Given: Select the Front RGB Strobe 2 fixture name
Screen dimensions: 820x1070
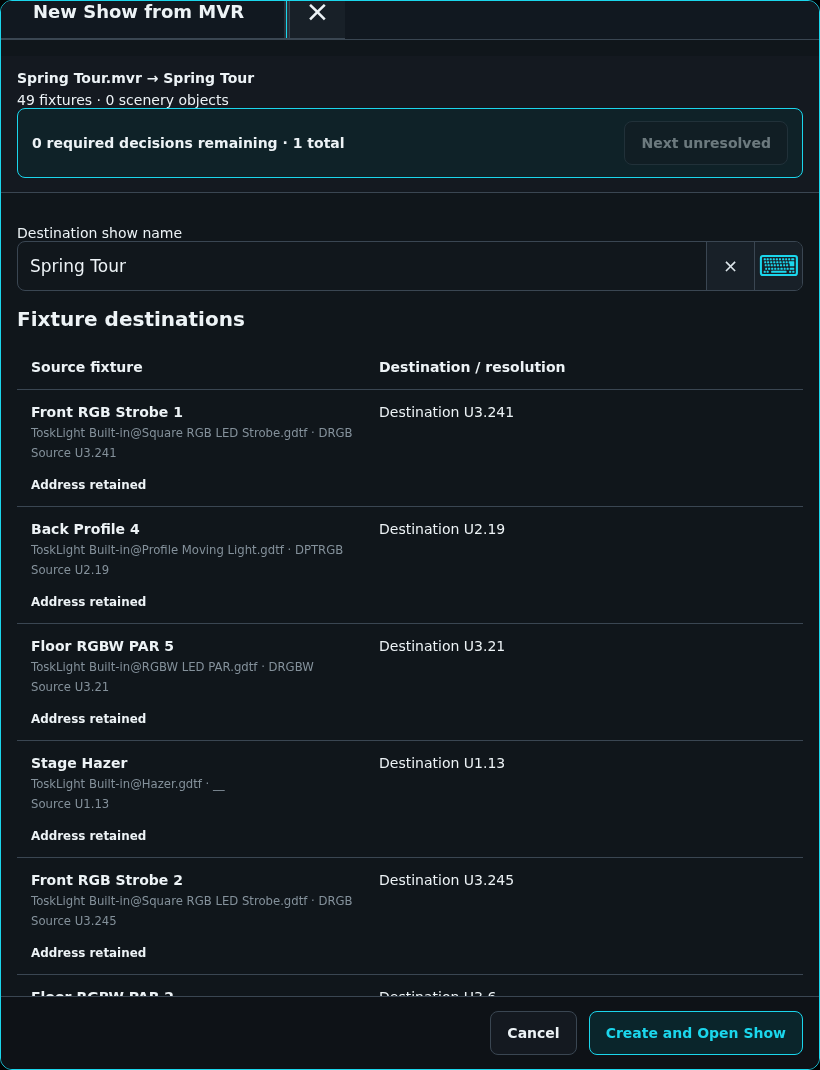Looking at the screenshot, I should click(x=106, y=880).
